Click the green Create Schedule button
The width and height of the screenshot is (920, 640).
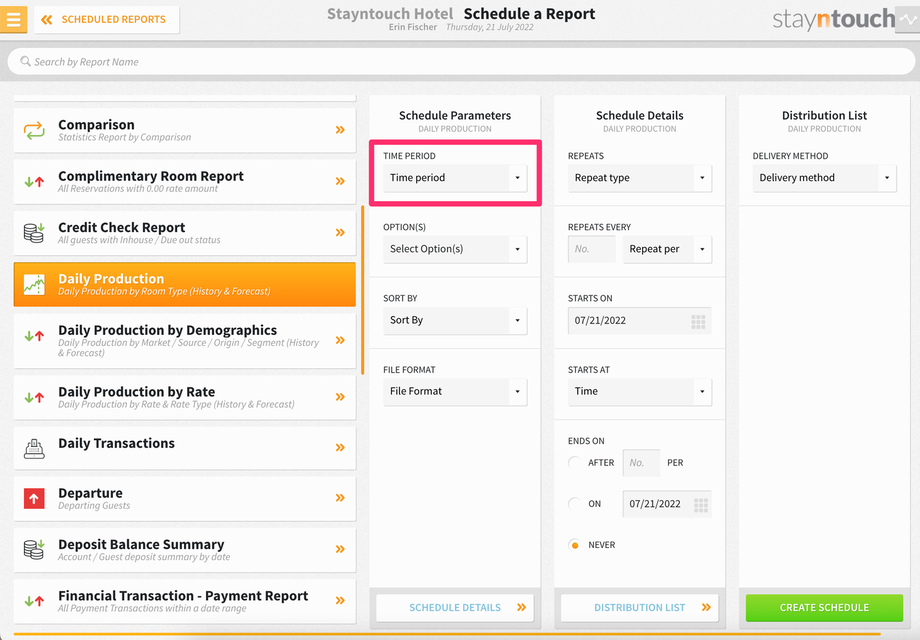(824, 608)
